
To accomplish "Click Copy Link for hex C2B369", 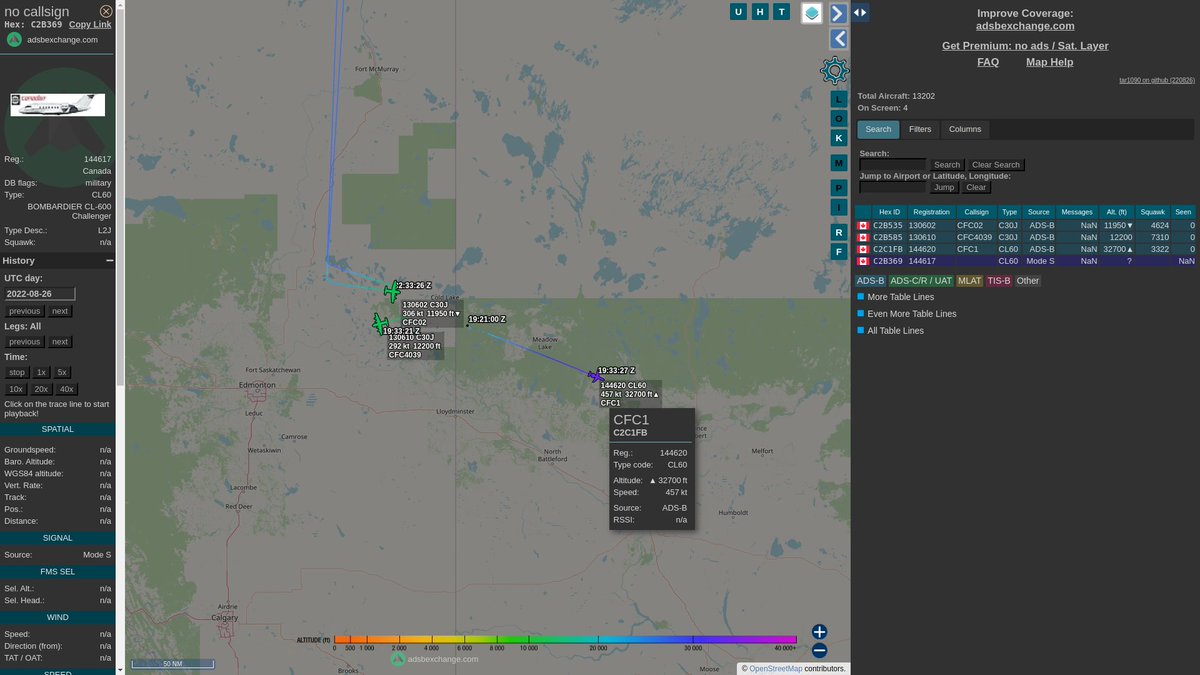I will (x=90, y=24).
